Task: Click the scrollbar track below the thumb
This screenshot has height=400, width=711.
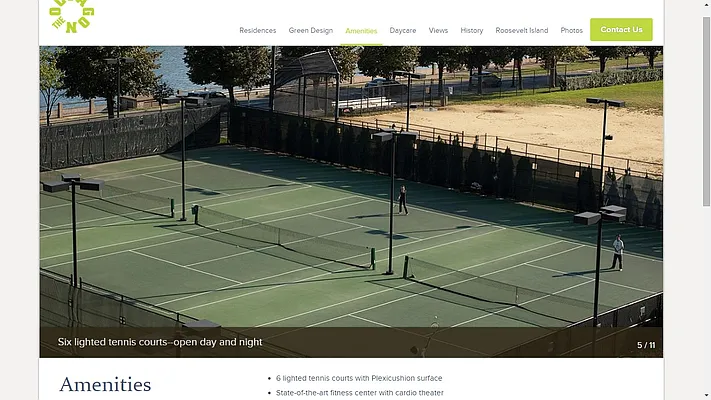Action: [706, 299]
